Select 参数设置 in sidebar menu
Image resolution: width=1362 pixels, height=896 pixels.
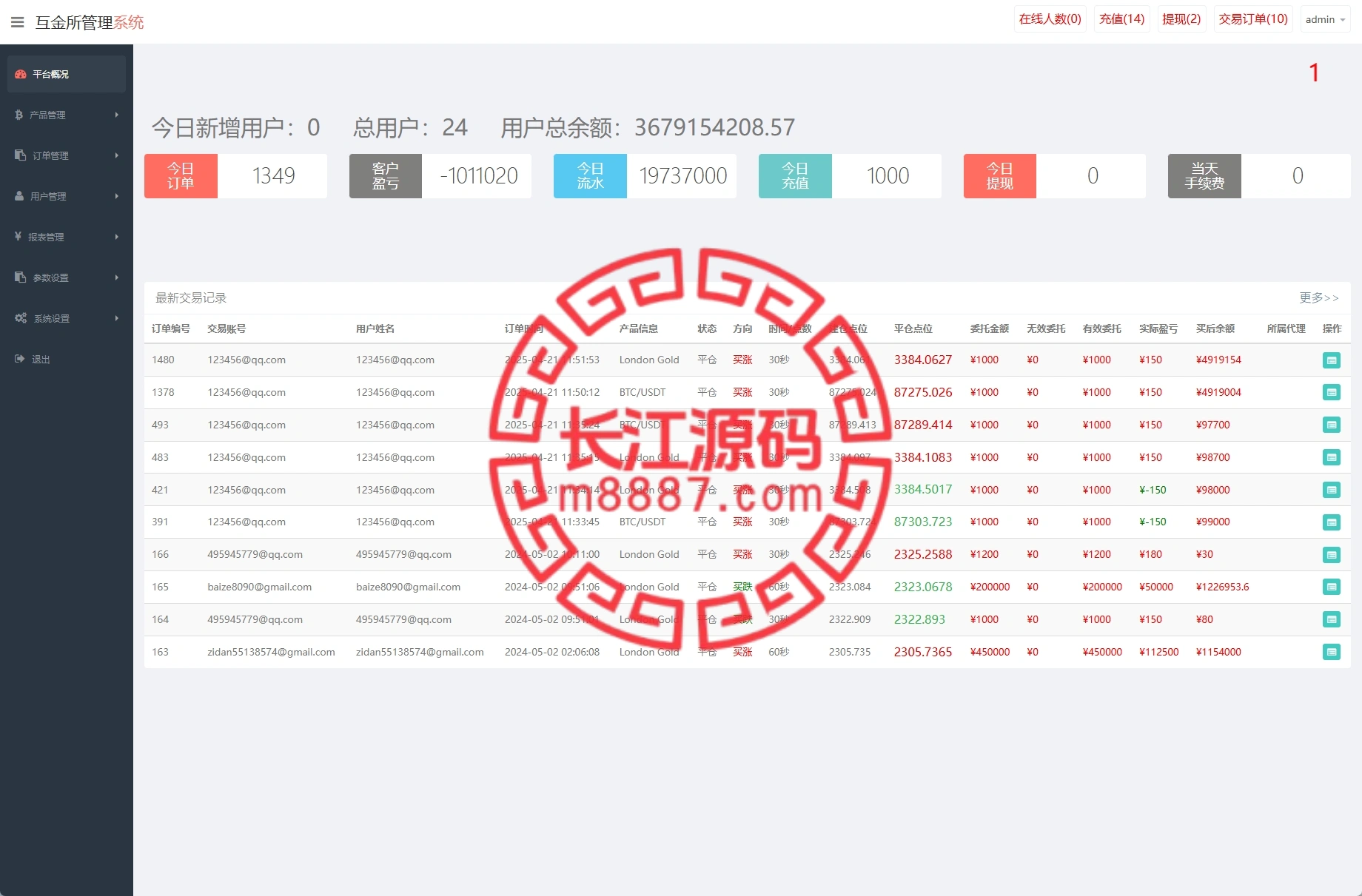point(50,277)
